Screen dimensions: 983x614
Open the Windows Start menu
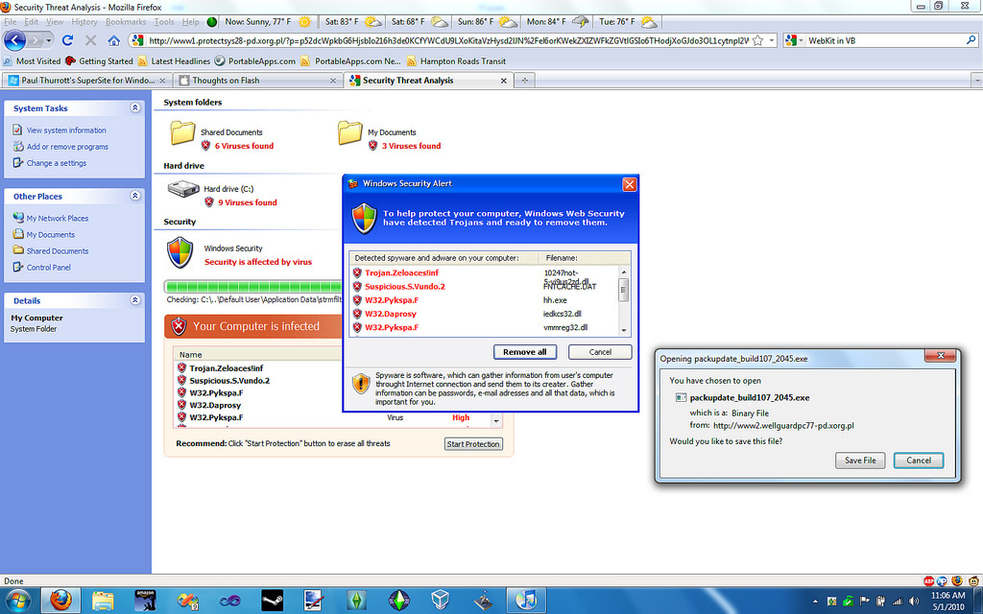tap(18, 600)
